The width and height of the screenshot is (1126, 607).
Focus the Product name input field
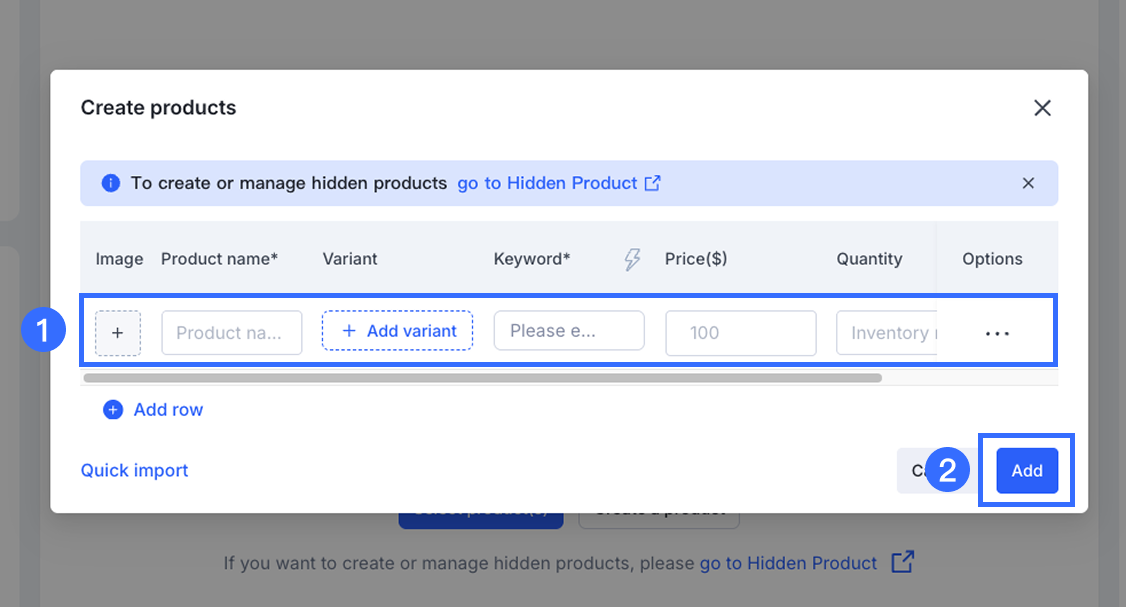point(231,333)
